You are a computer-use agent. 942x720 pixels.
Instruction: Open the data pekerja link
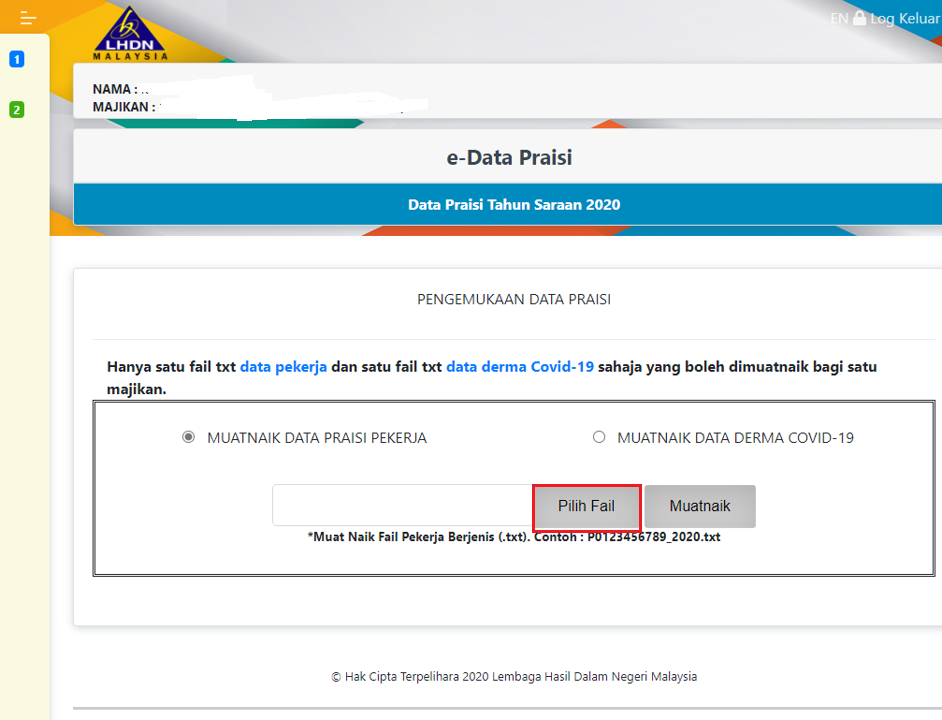pos(284,367)
